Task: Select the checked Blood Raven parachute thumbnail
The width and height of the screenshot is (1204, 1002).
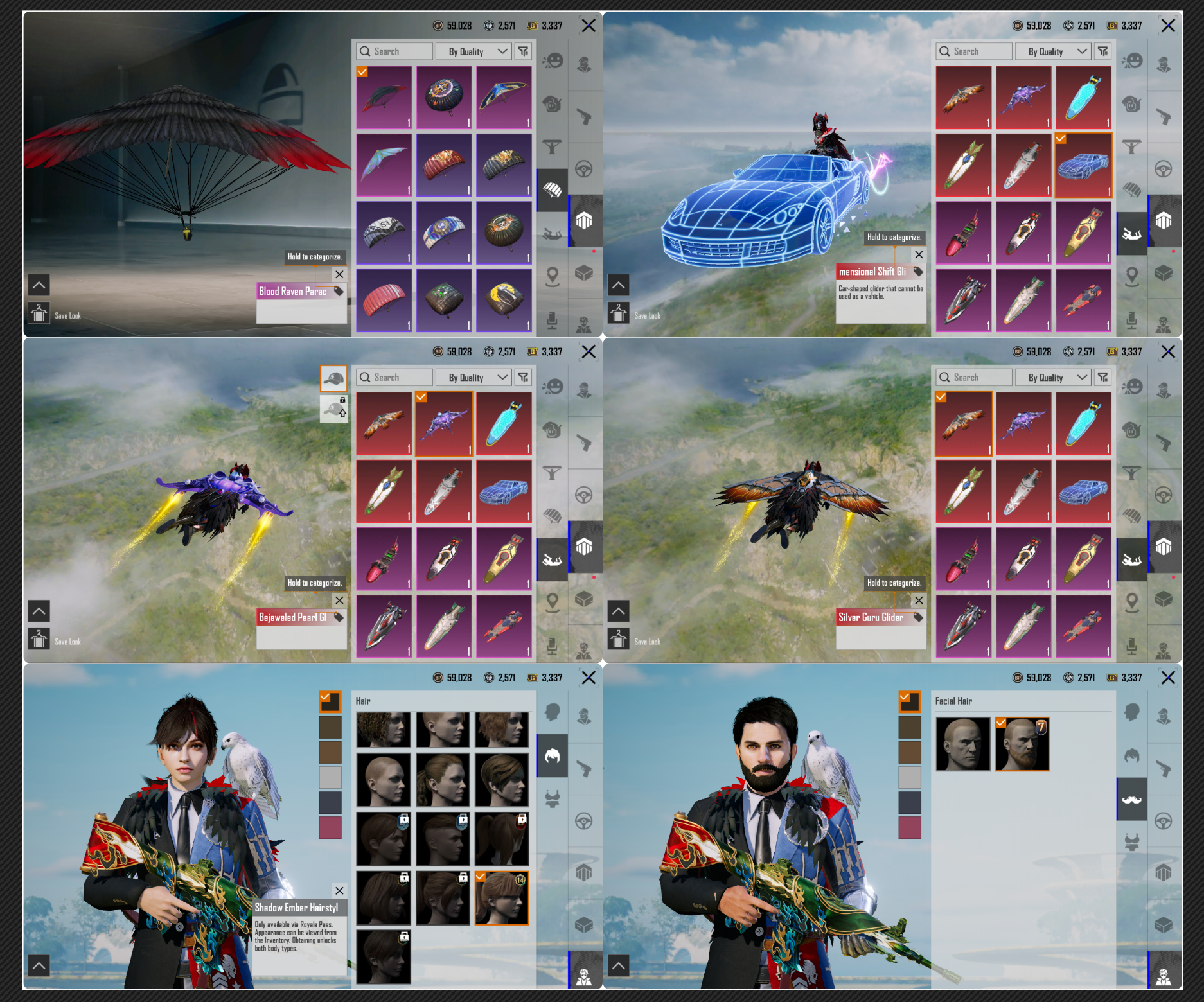Action: point(384,98)
